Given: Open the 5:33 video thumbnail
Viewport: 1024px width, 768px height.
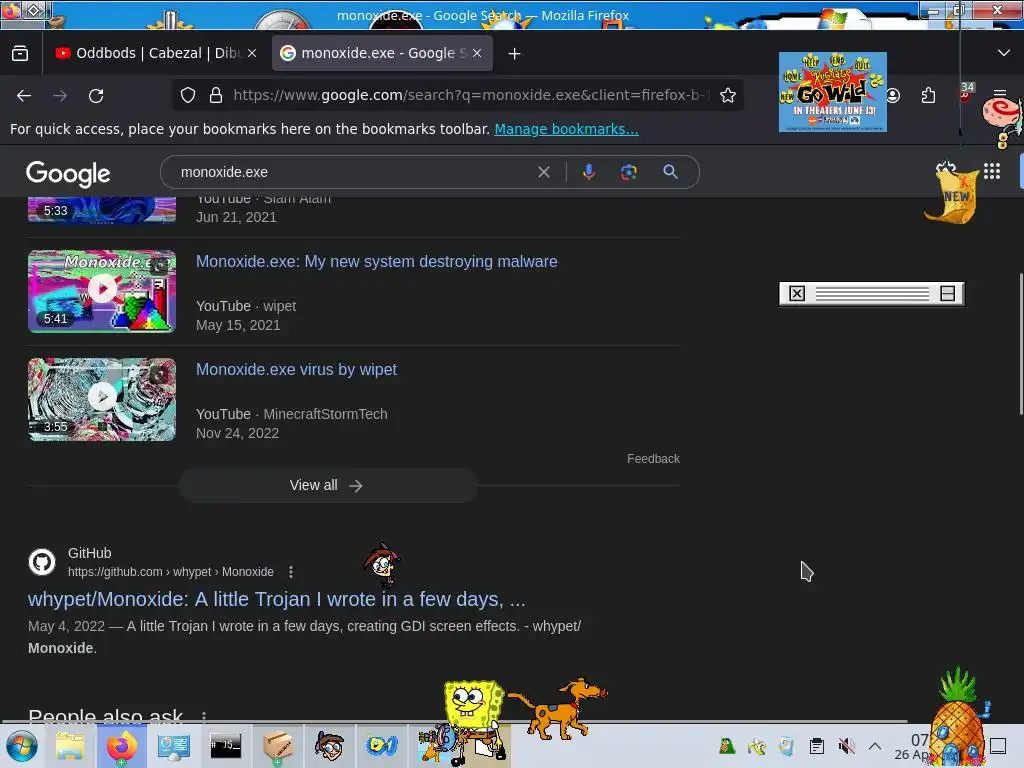Looking at the screenshot, I should 102,210.
